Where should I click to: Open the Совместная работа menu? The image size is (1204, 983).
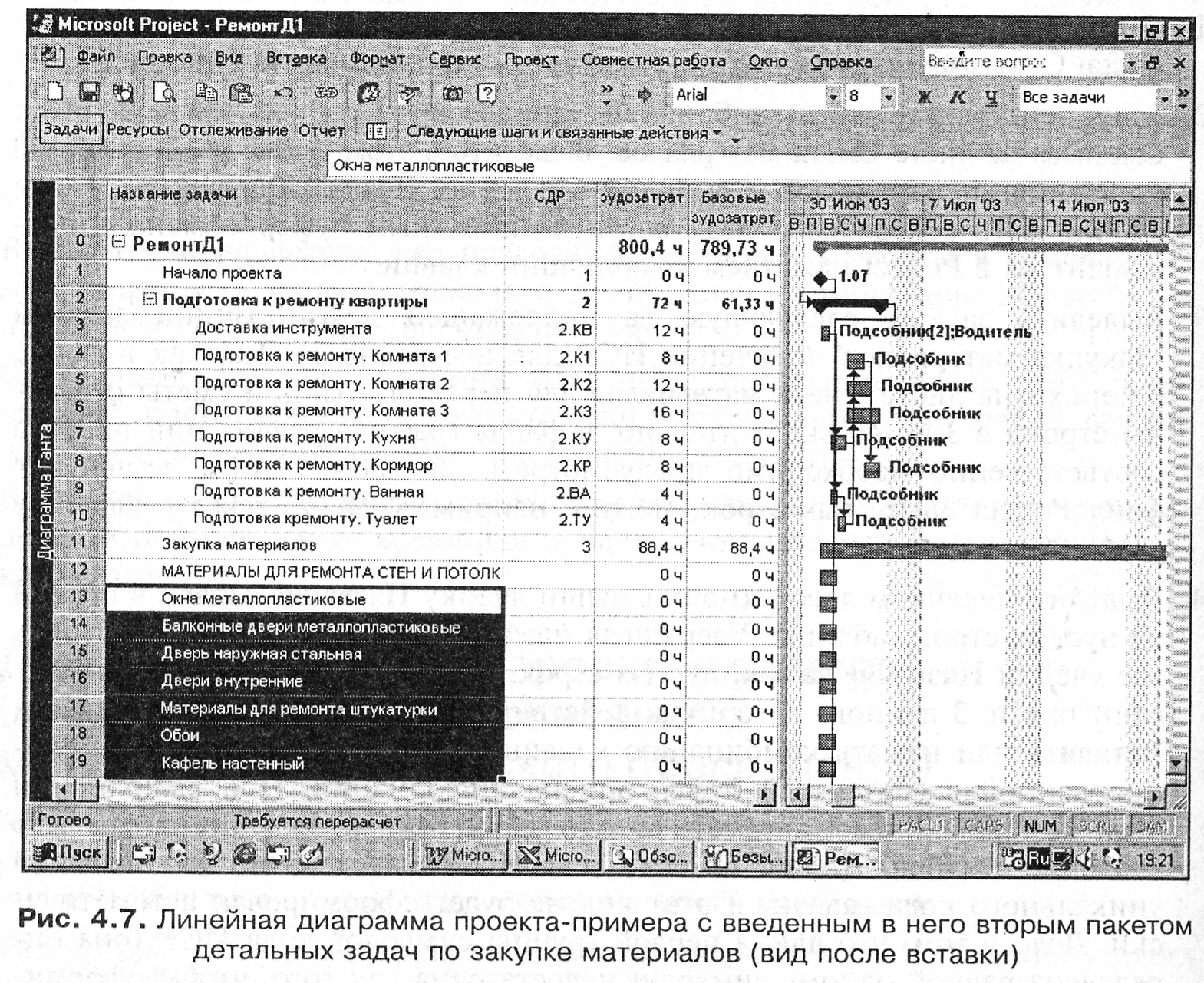click(x=653, y=60)
